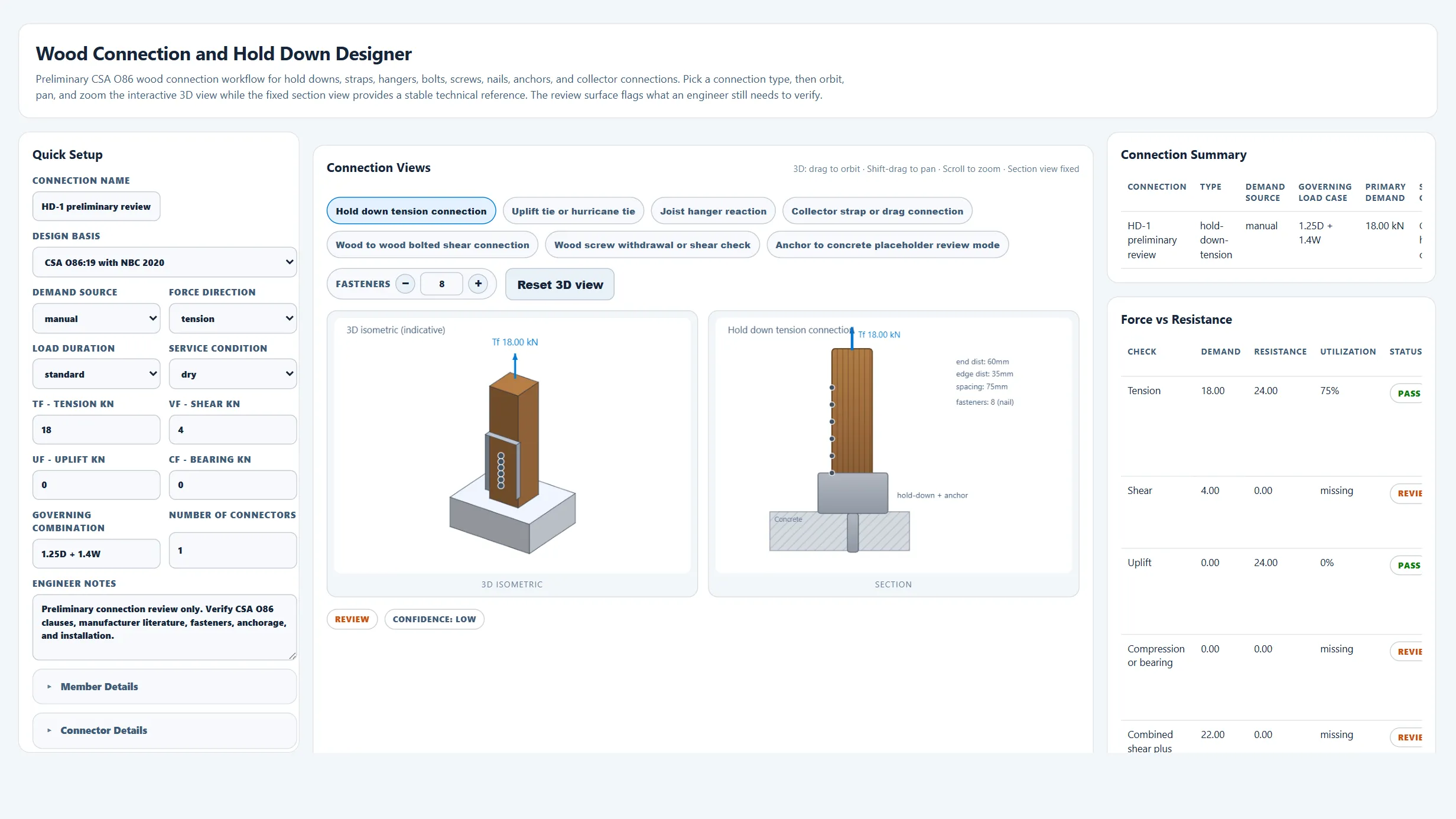Click the 3D isometric model view

(x=512, y=446)
